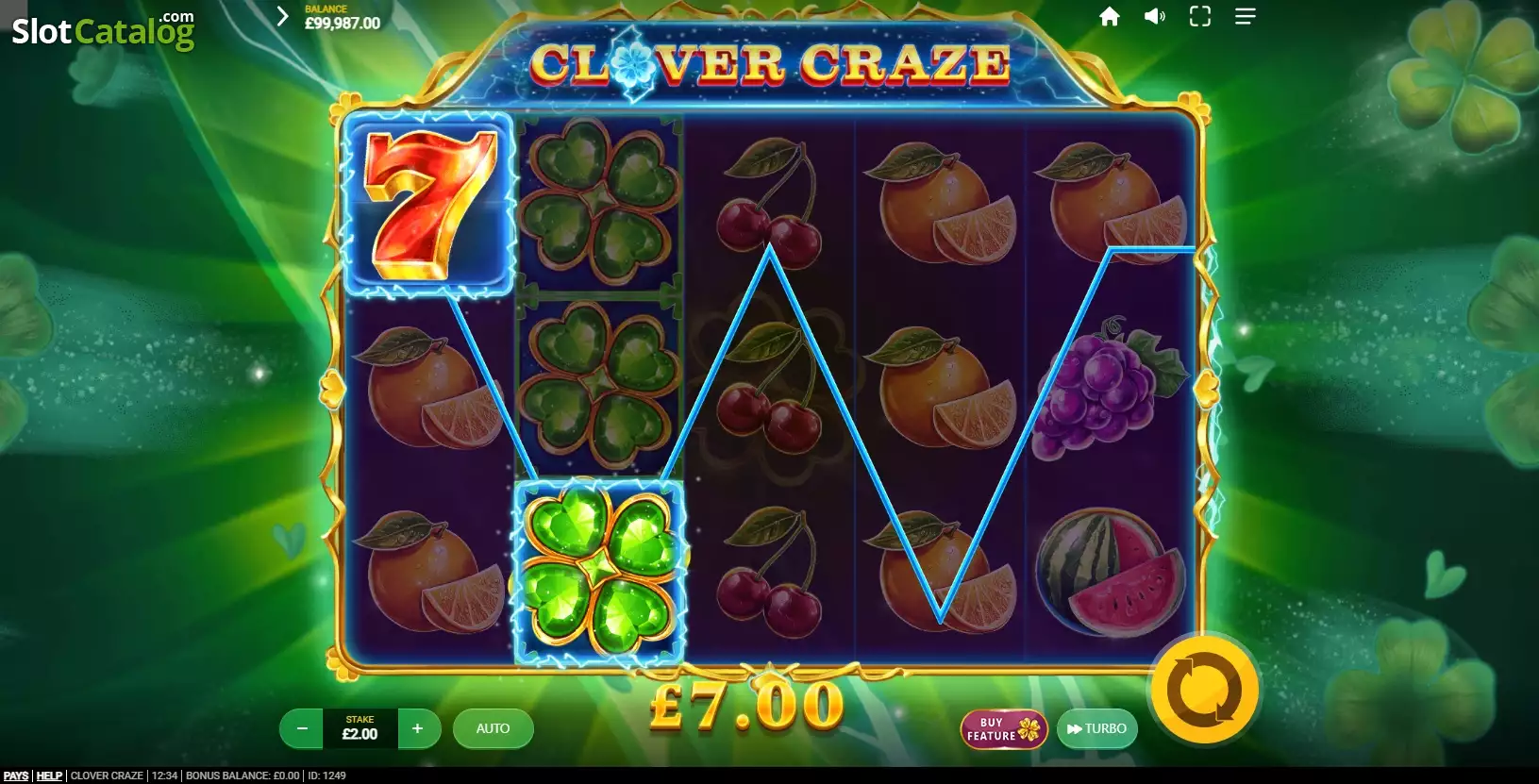Click the SlotCatalog logo

[x=103, y=29]
